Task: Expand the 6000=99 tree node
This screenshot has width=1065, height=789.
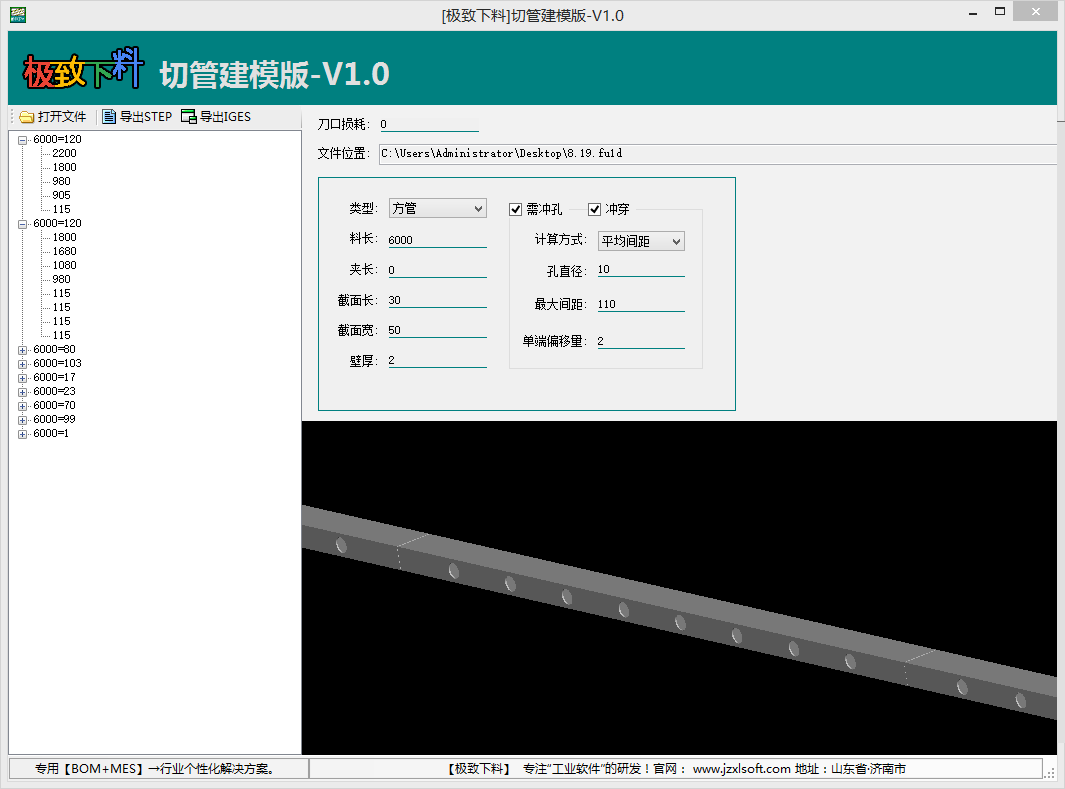Action: pyautogui.click(x=22, y=420)
